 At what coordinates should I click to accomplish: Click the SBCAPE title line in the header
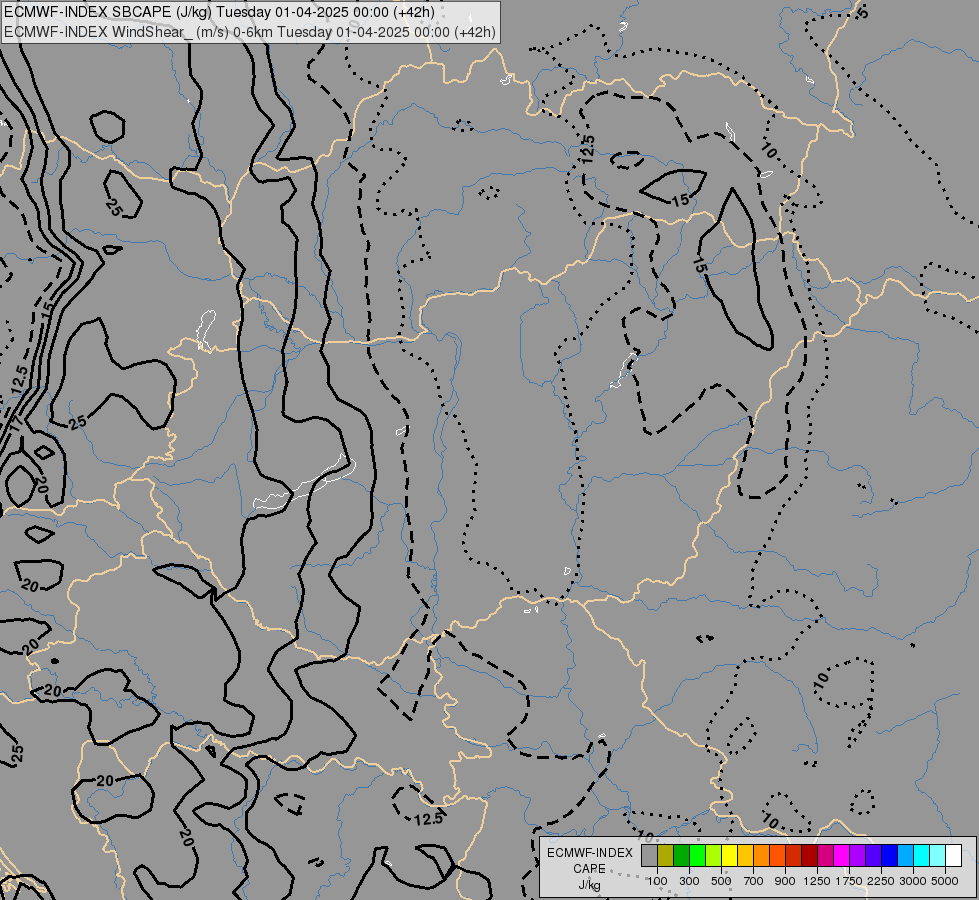(x=219, y=12)
